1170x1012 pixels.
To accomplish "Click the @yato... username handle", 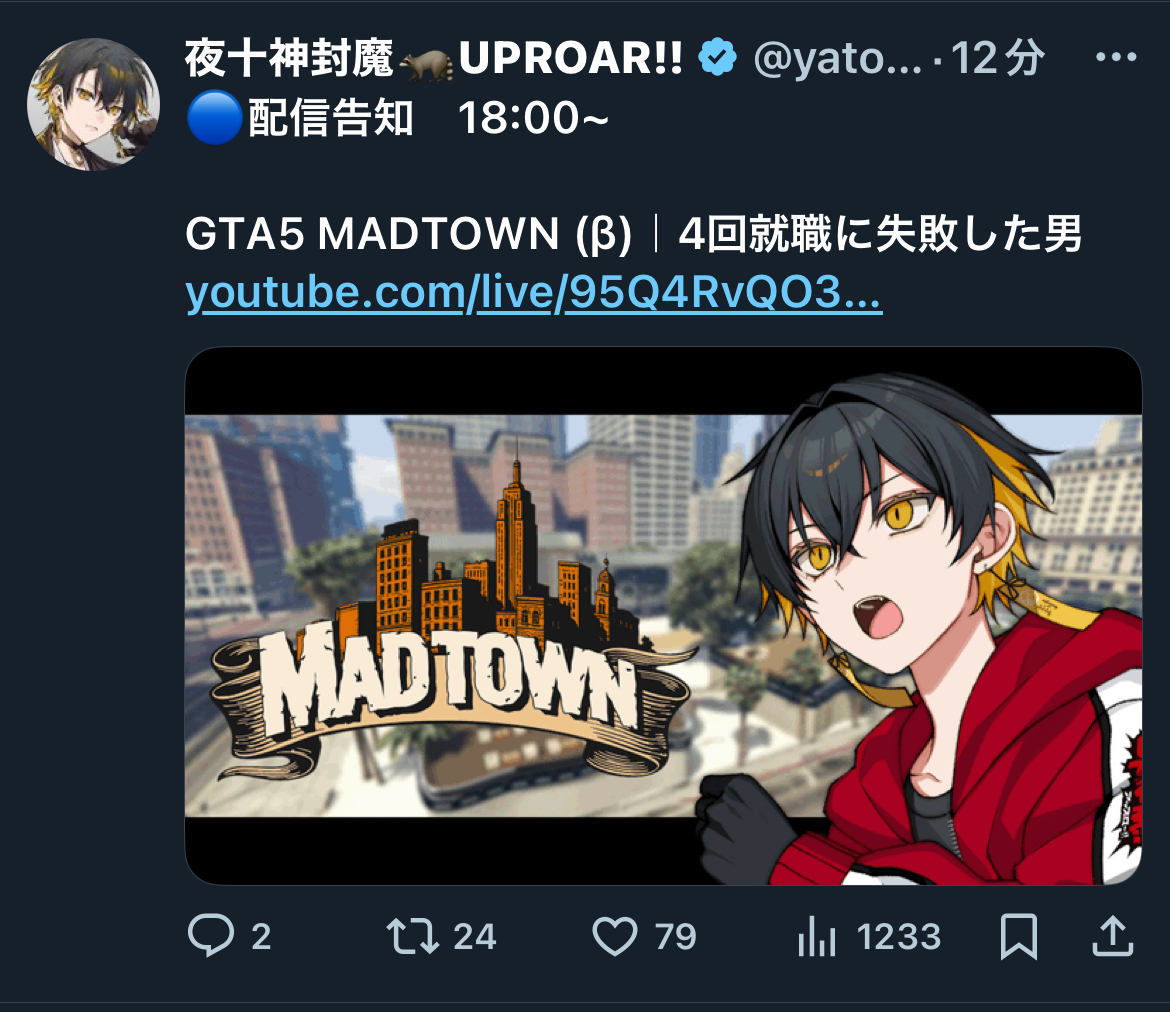I will (x=837, y=58).
